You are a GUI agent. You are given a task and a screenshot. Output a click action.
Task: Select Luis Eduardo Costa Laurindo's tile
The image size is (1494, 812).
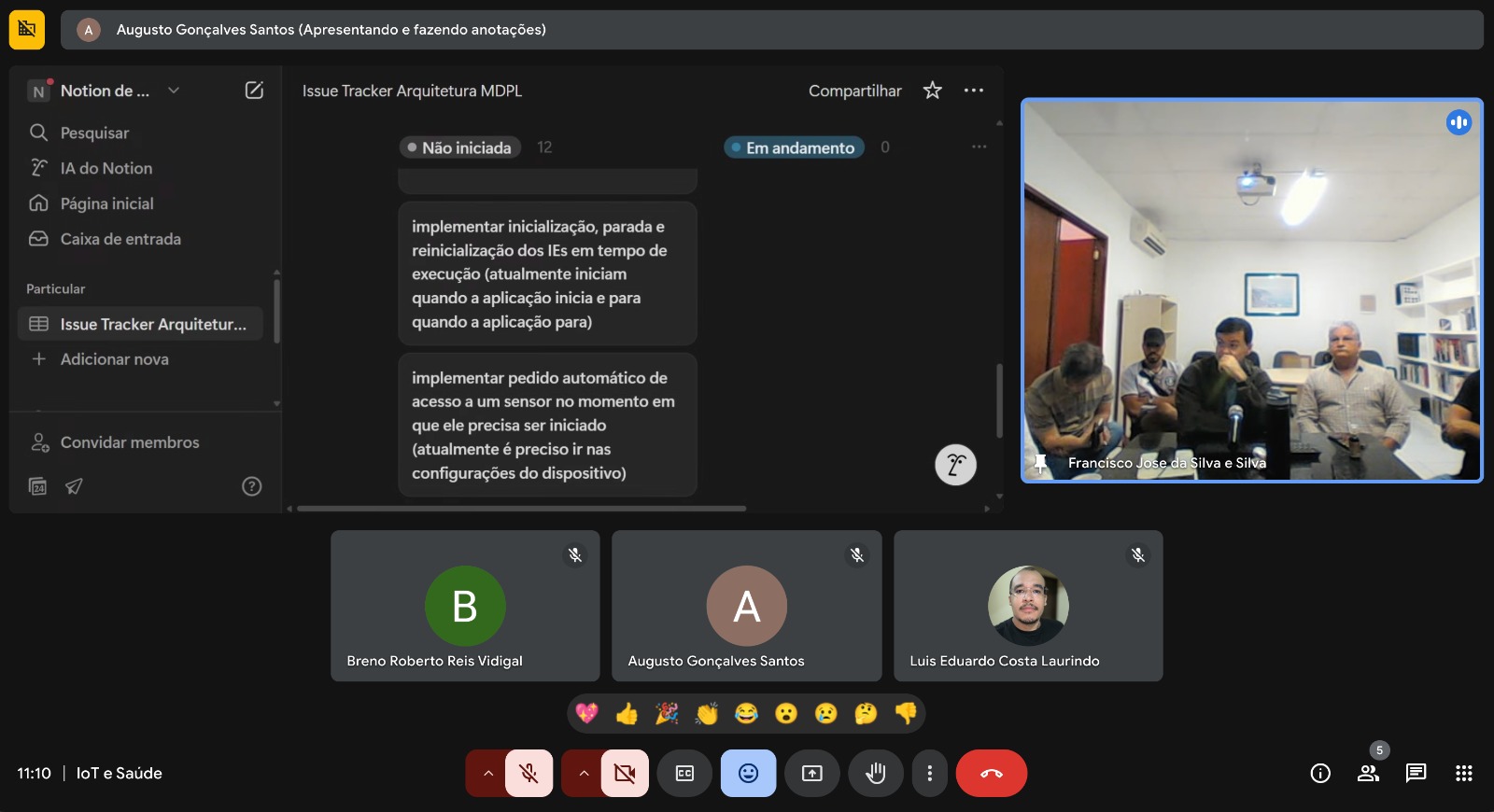tap(1028, 606)
